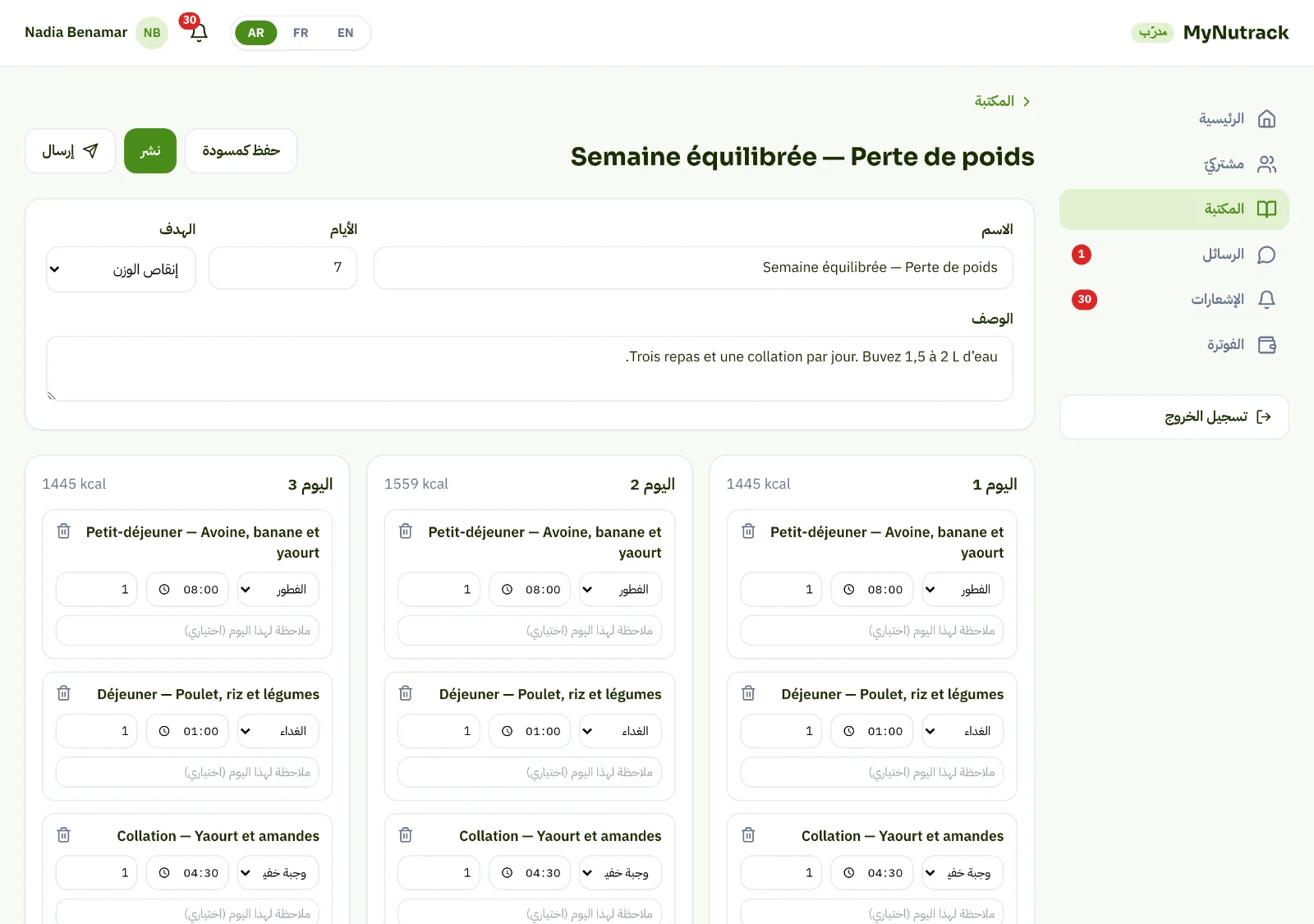Delete Day 1 Collation meal
The height and width of the screenshot is (924, 1314).
(x=748, y=835)
